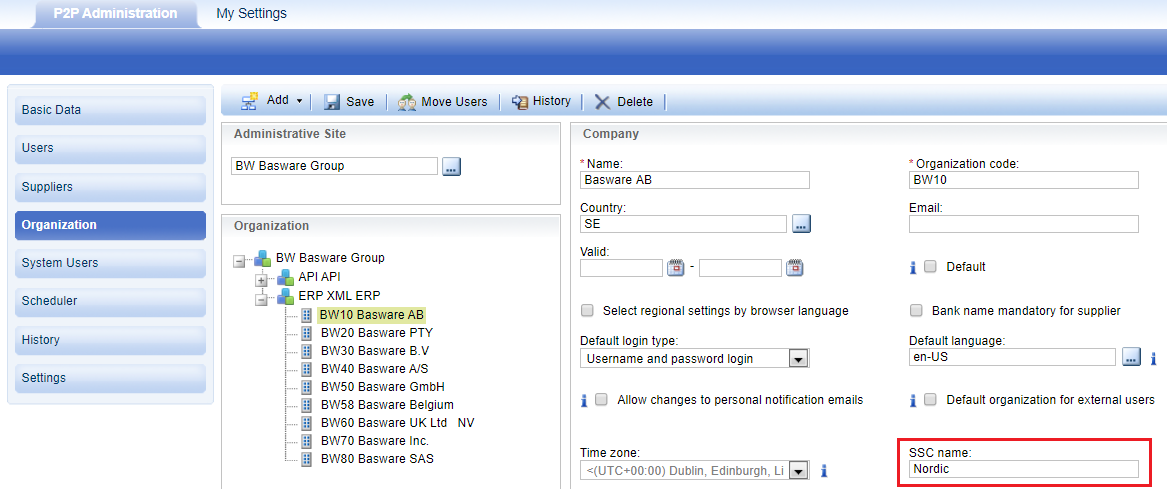Select BW58 Basware Belgium company
This screenshot has height=489, width=1167.
tap(387, 405)
